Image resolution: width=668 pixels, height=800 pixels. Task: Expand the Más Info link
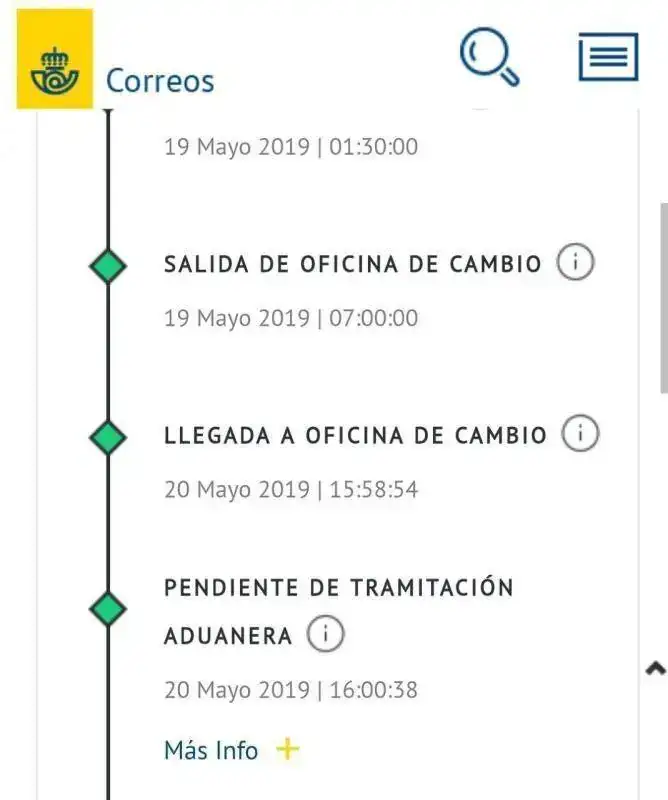pos(211,750)
